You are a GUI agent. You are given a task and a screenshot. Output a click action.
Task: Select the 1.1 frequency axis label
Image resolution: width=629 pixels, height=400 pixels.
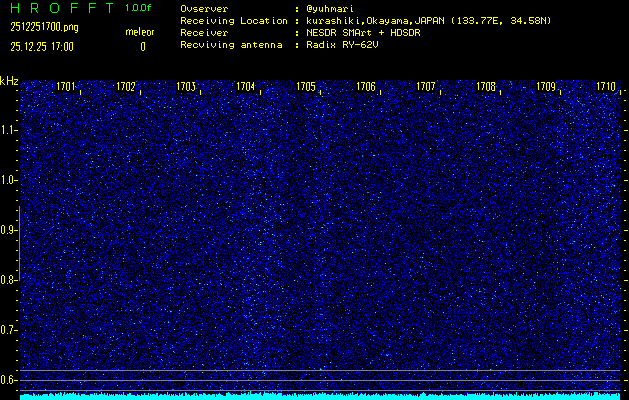(x=9, y=130)
